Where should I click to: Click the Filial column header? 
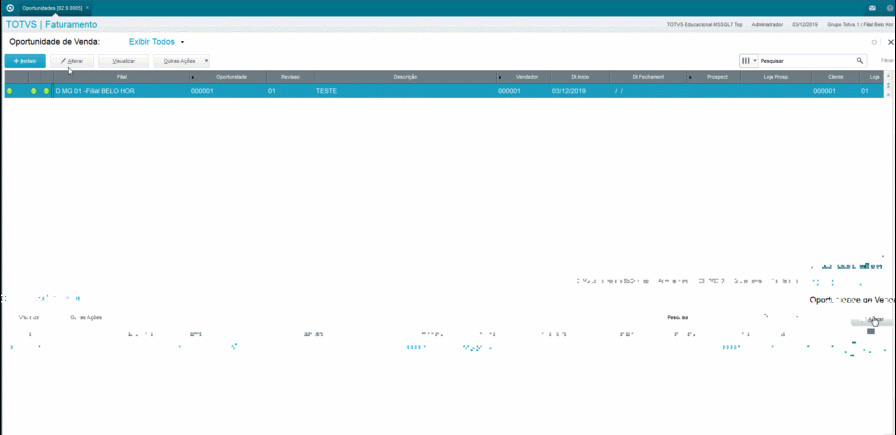coord(121,77)
